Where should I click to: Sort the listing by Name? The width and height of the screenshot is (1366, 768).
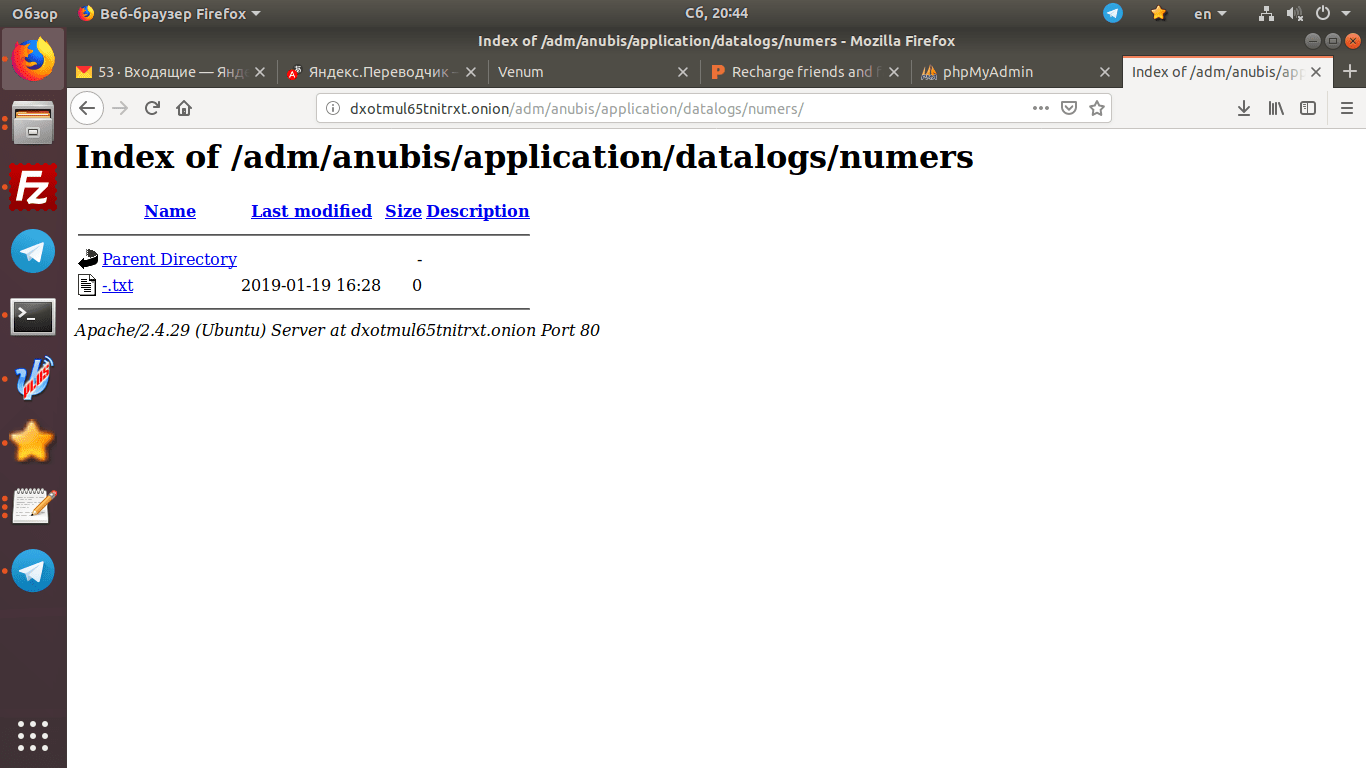[170, 211]
